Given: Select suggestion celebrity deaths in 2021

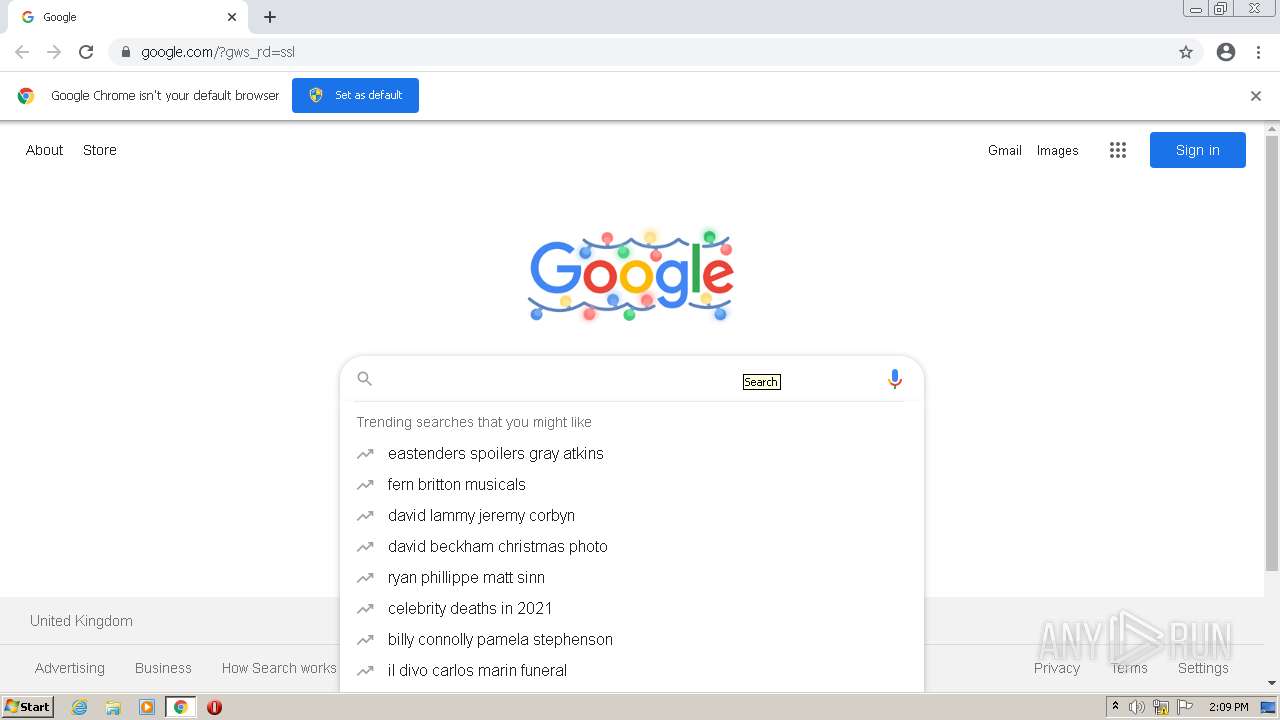Looking at the screenshot, I should coord(470,609).
